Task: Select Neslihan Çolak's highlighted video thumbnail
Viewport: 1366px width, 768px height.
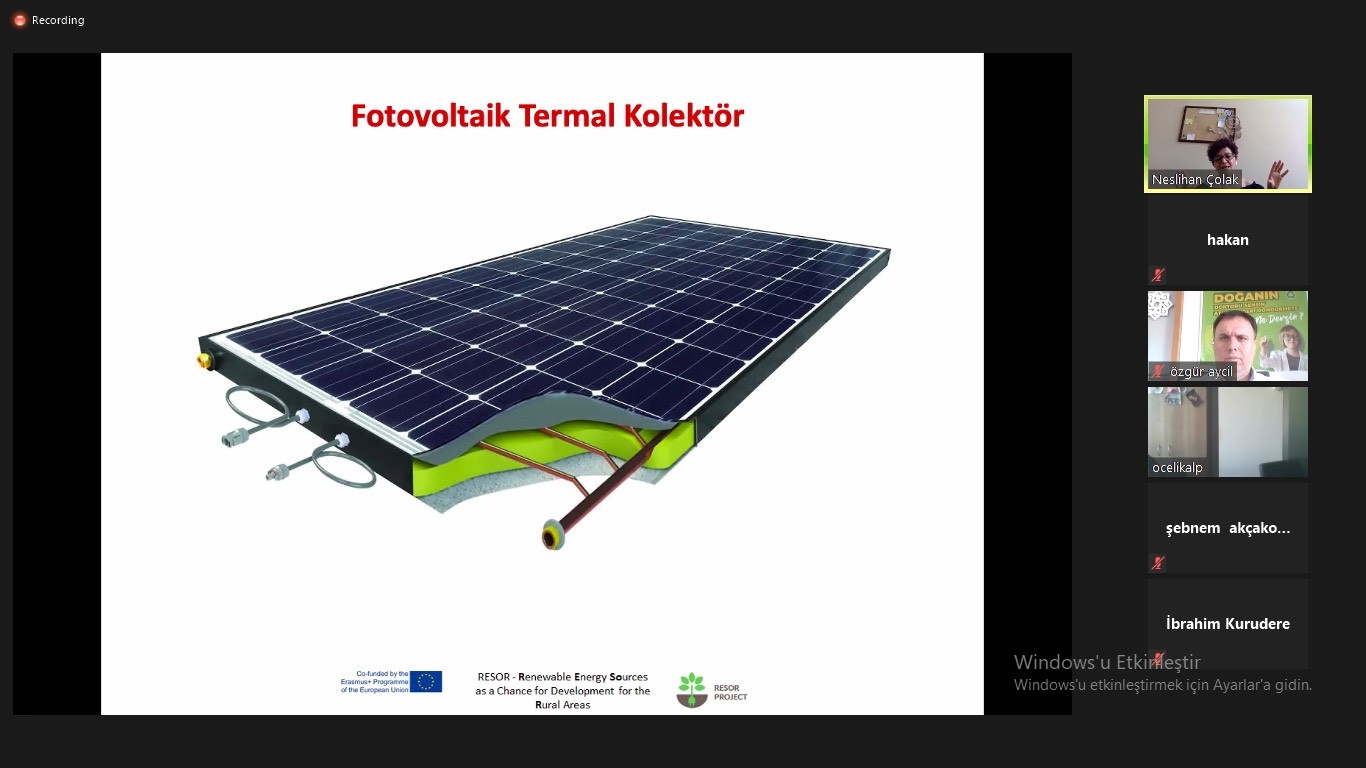Action: [x=1227, y=143]
